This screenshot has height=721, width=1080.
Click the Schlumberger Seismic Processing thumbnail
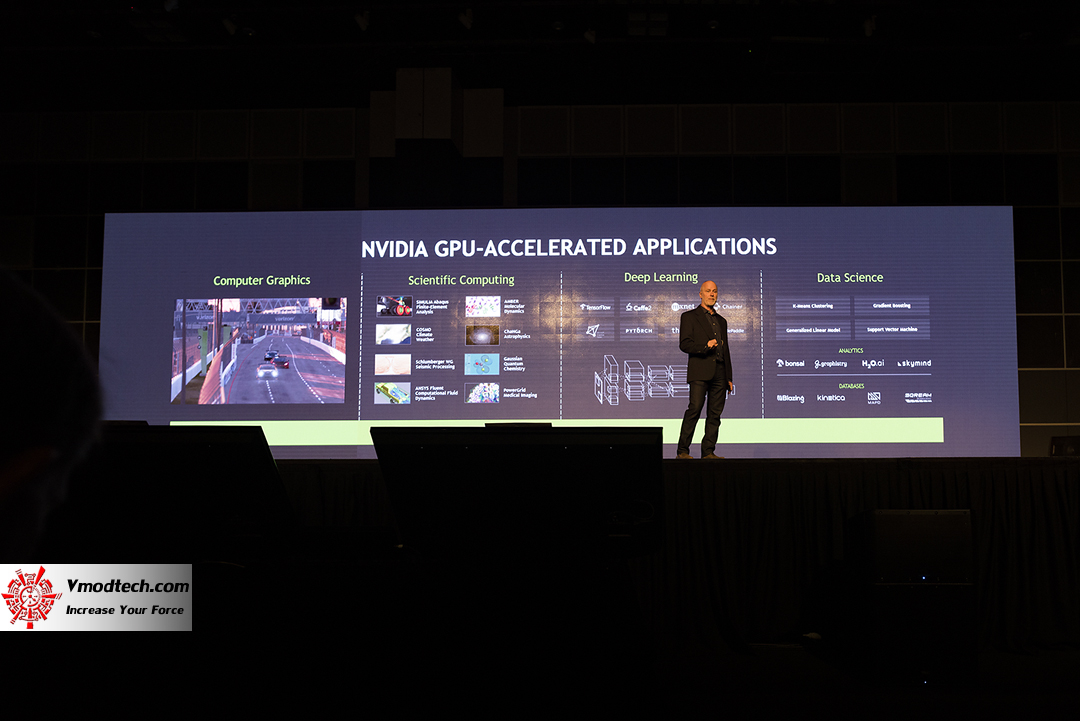point(393,364)
